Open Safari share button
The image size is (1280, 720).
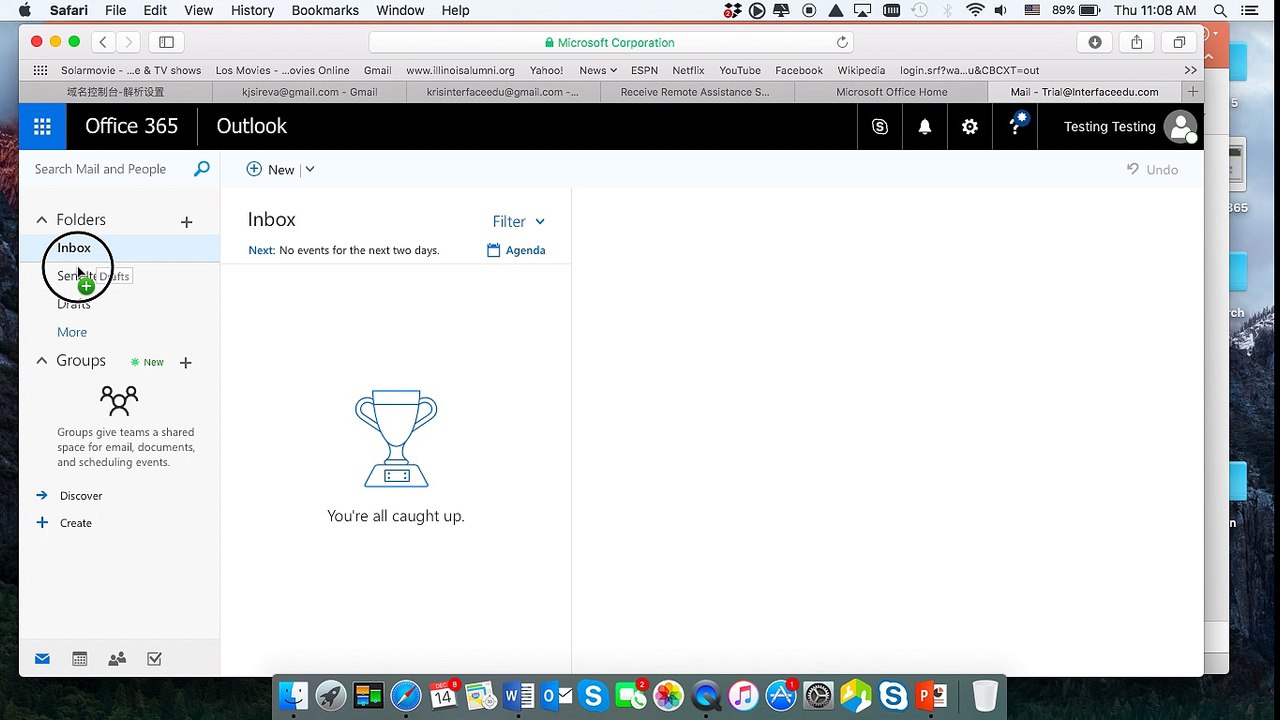pos(1137,42)
